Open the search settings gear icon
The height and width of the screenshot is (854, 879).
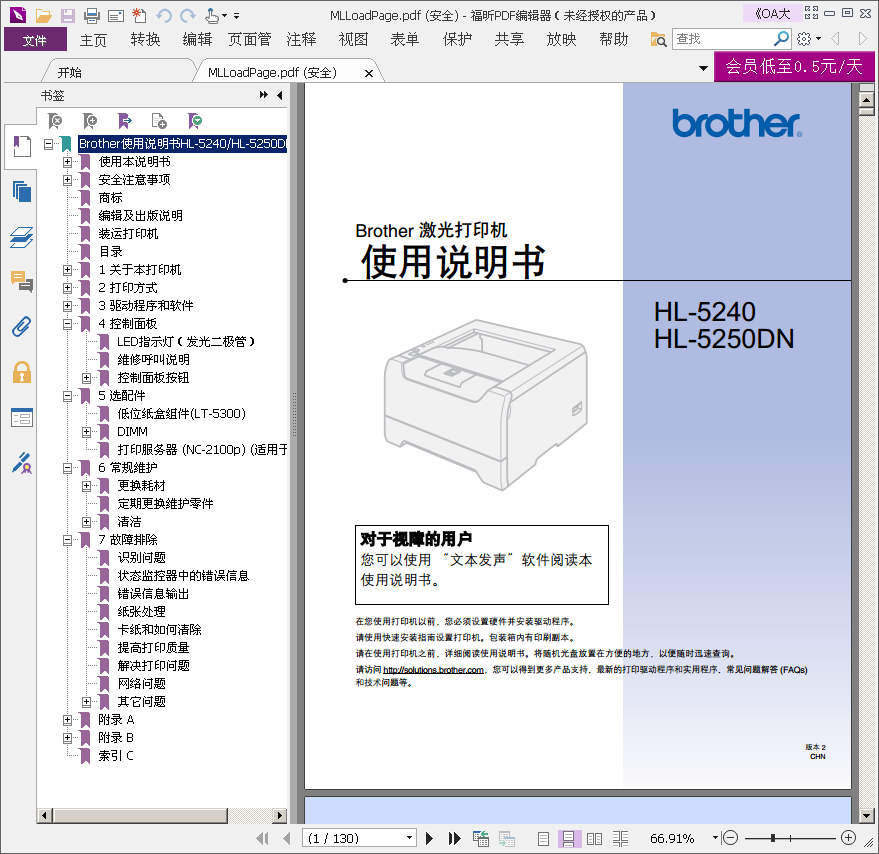[x=804, y=39]
